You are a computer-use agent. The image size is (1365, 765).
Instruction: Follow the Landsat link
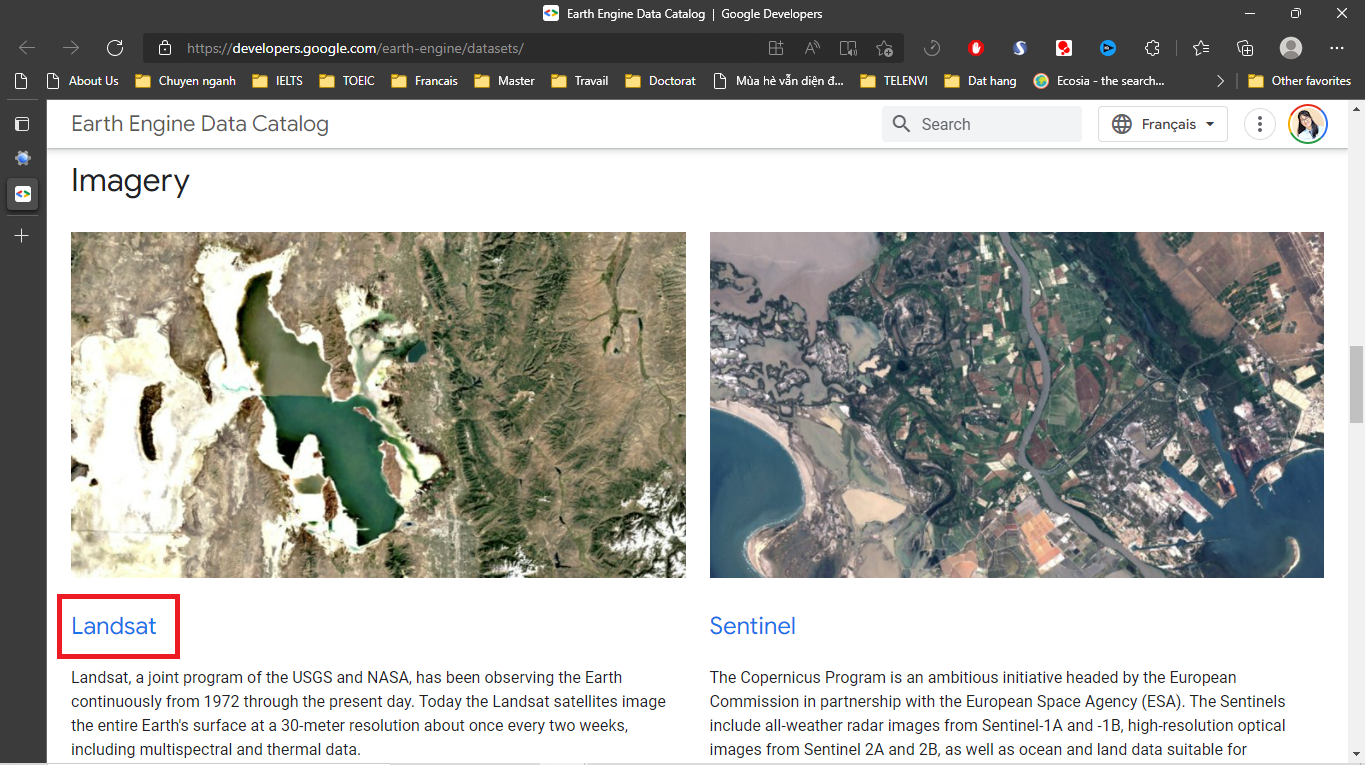114,626
